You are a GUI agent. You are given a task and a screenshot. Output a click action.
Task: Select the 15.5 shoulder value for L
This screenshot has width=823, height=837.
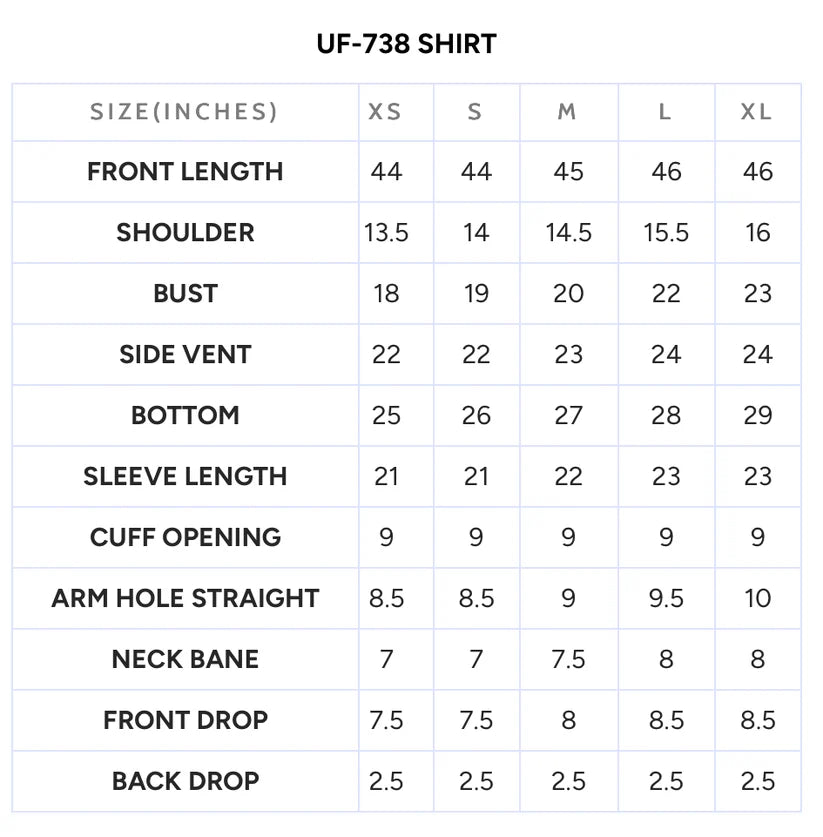pos(666,233)
